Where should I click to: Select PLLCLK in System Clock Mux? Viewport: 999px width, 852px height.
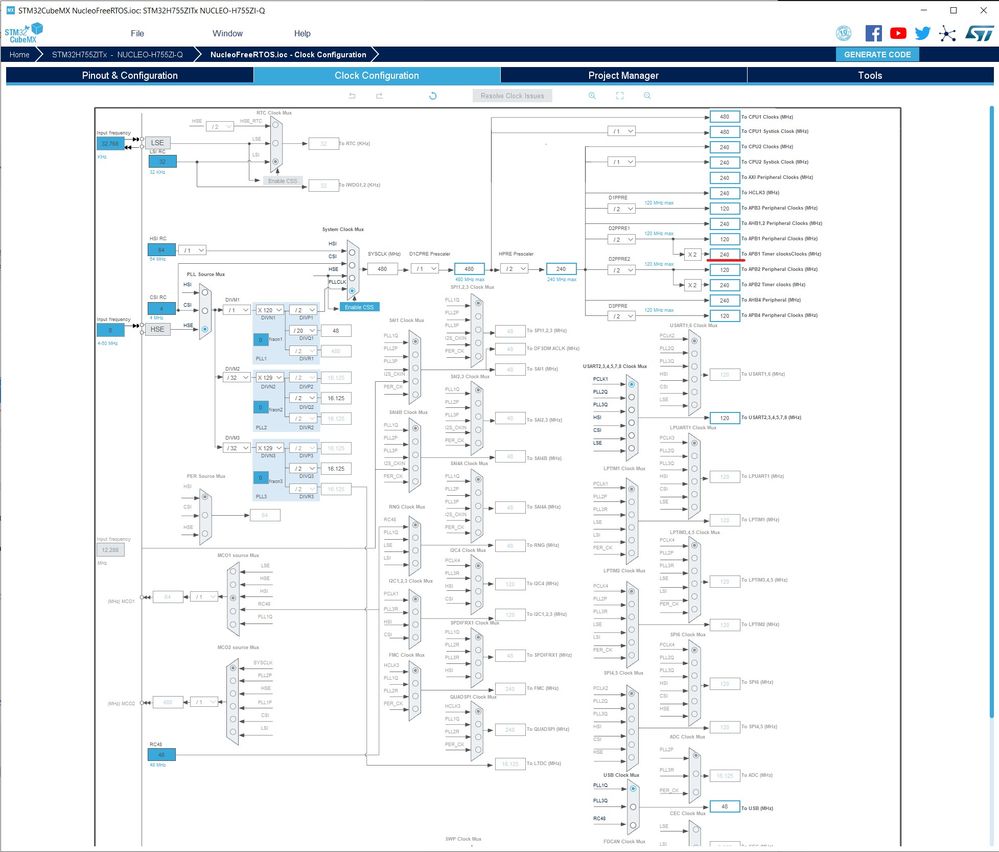click(352, 291)
